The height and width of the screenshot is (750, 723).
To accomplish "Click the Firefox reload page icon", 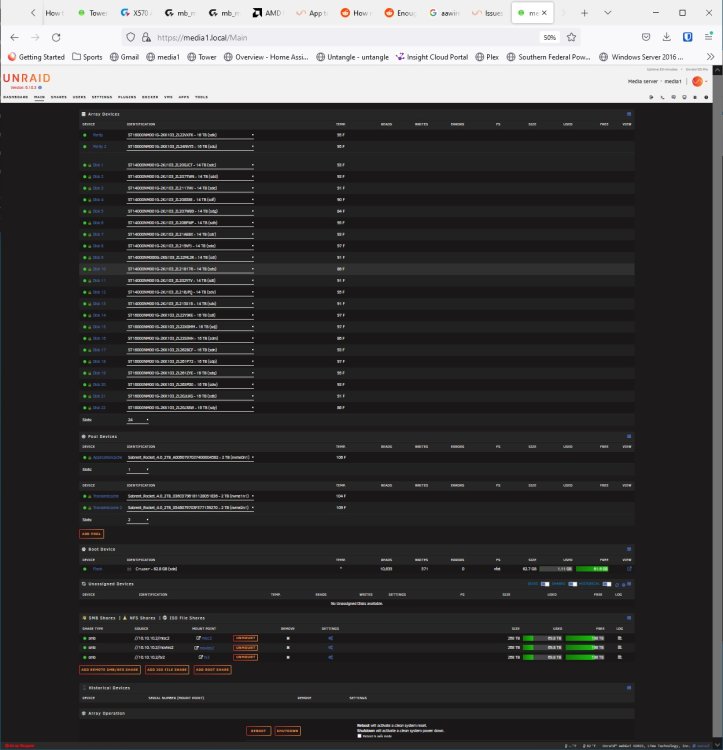I will [x=56, y=37].
